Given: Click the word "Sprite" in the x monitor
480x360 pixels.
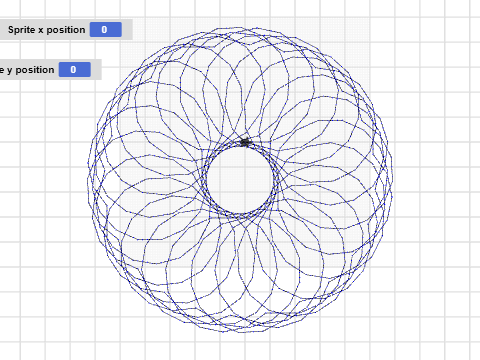Looking at the screenshot, I should (x=21, y=30).
